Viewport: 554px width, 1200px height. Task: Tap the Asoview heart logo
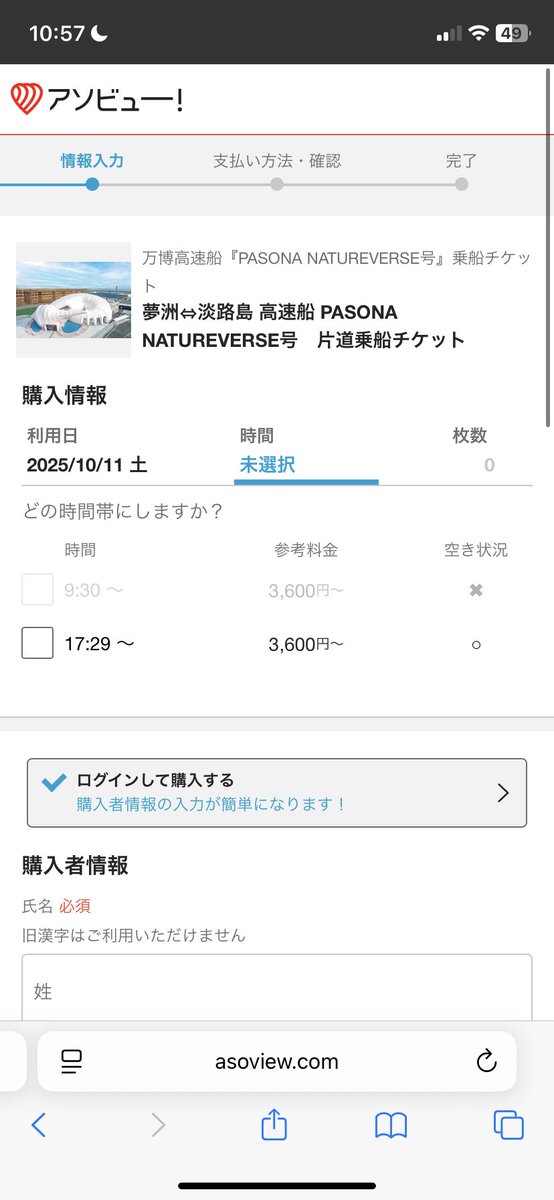coord(26,99)
